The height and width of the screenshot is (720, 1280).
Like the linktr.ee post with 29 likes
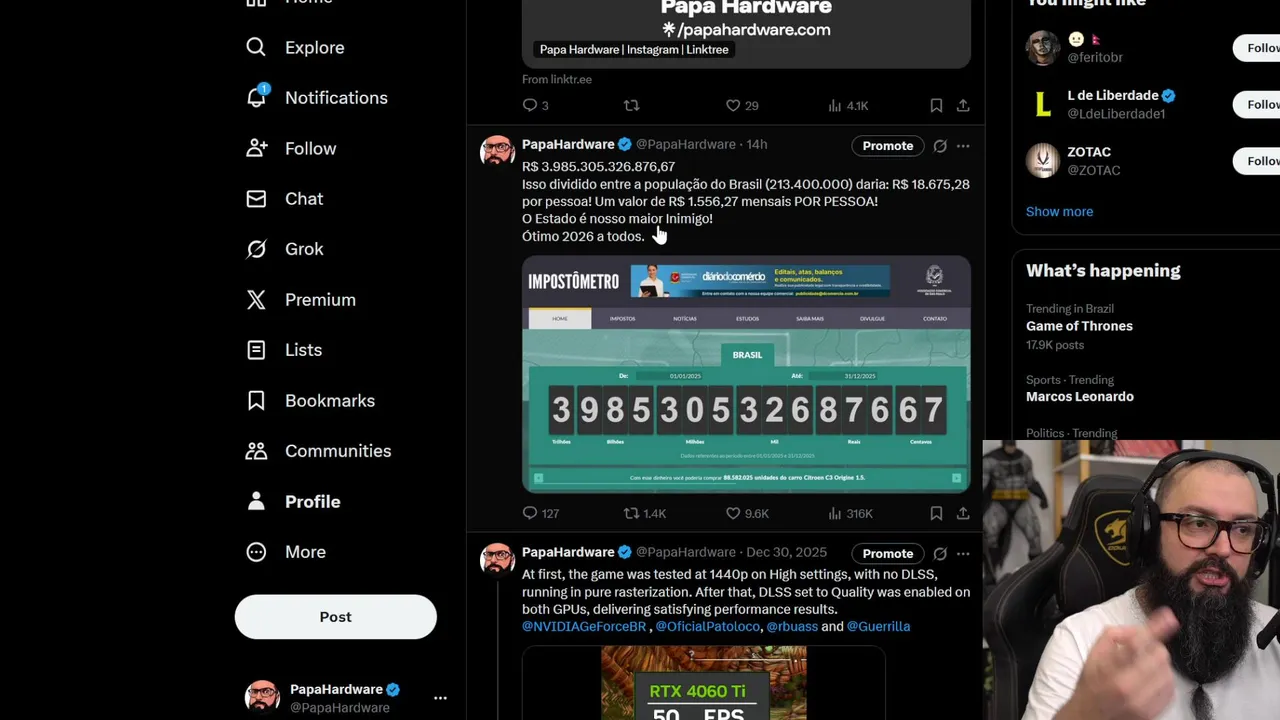coord(741,105)
